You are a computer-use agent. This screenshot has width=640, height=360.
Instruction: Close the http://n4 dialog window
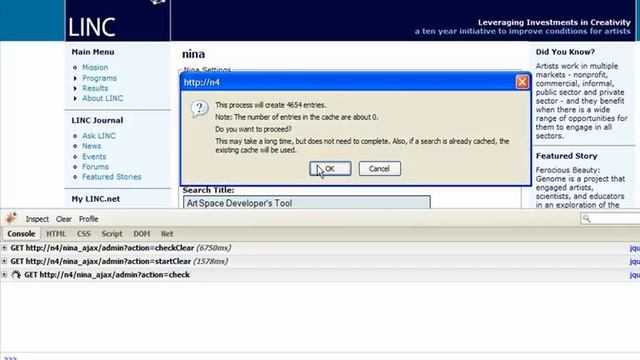coord(522,82)
